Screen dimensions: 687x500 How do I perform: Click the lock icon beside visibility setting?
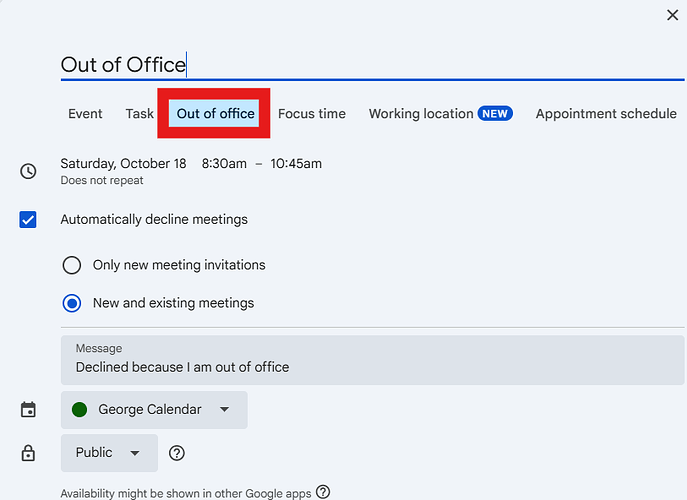point(28,453)
